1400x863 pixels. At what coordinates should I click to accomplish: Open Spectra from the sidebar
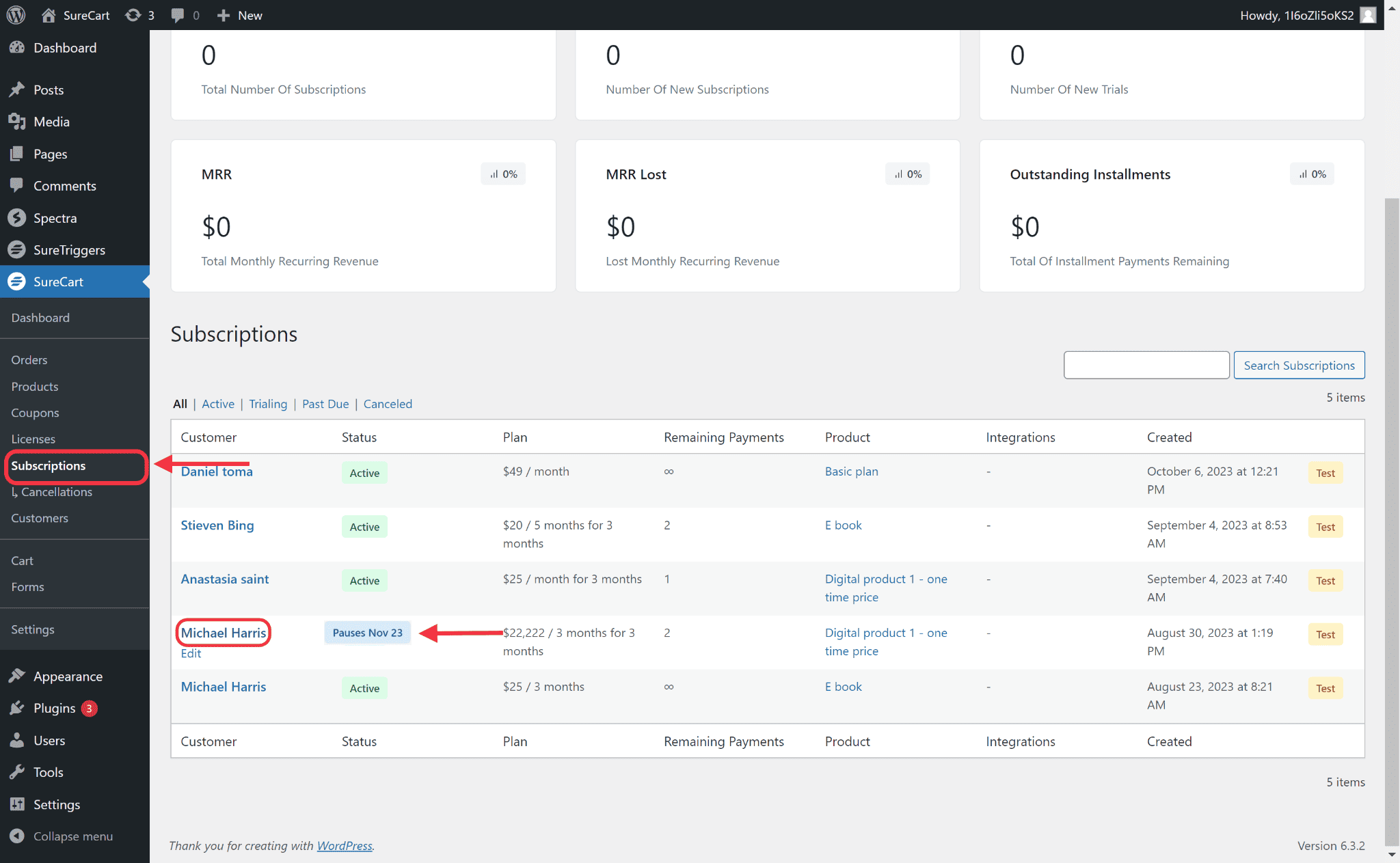(x=55, y=218)
